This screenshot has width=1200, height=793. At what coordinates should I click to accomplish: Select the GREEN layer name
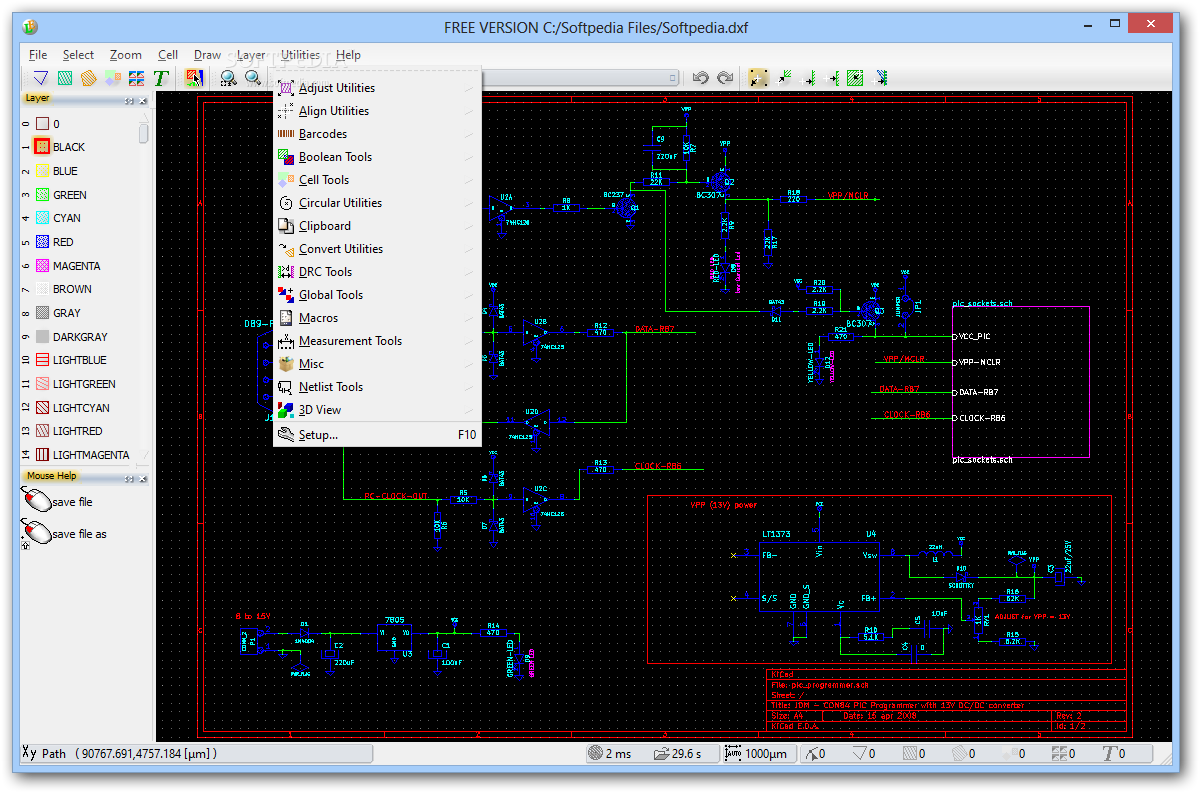point(70,195)
